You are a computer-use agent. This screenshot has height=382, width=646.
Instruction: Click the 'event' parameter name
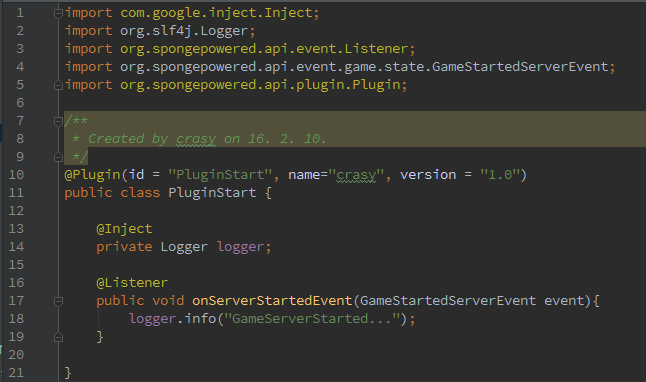click(x=564, y=301)
